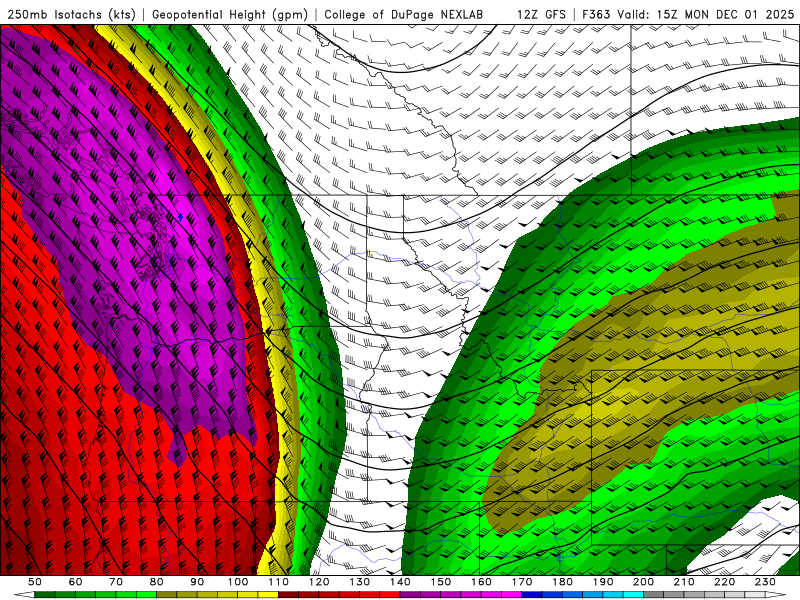Click the "130" legend value
800x600 pixels.
point(360,582)
